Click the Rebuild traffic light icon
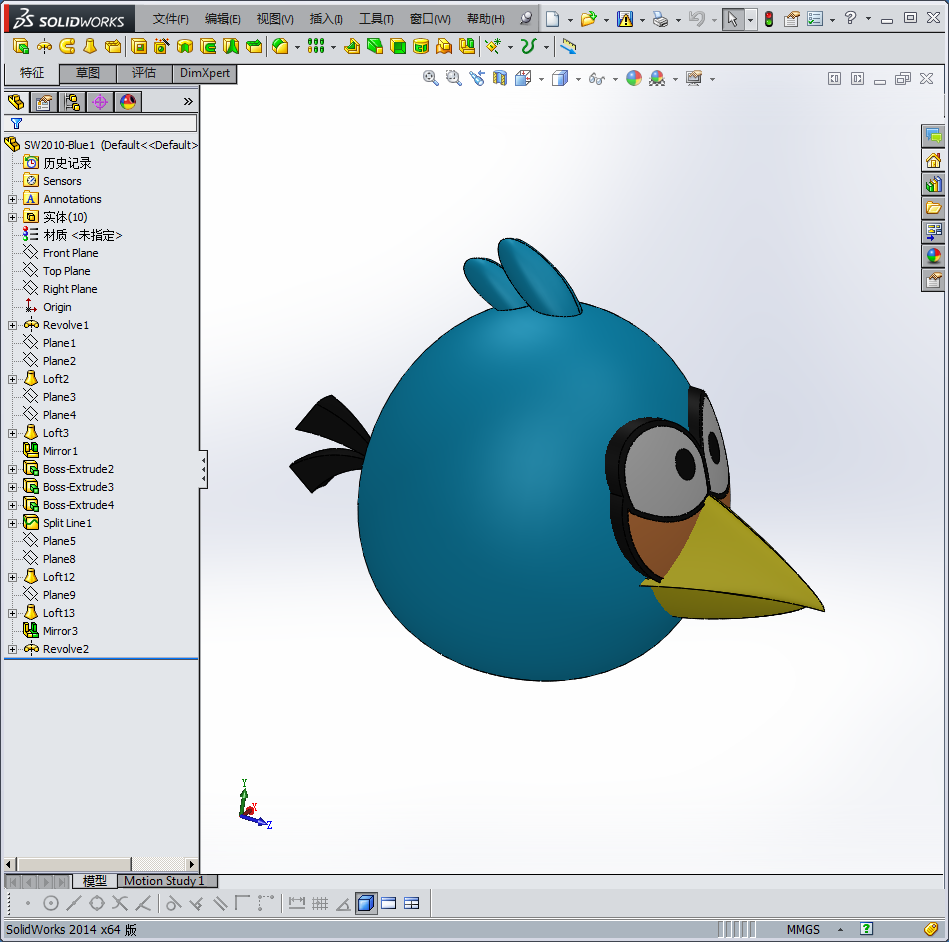Image resolution: width=949 pixels, height=942 pixels. pos(769,19)
